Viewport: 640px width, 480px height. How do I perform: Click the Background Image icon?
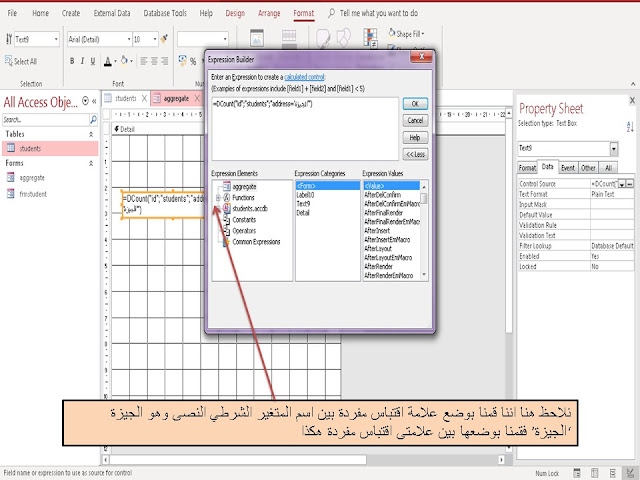257,38
